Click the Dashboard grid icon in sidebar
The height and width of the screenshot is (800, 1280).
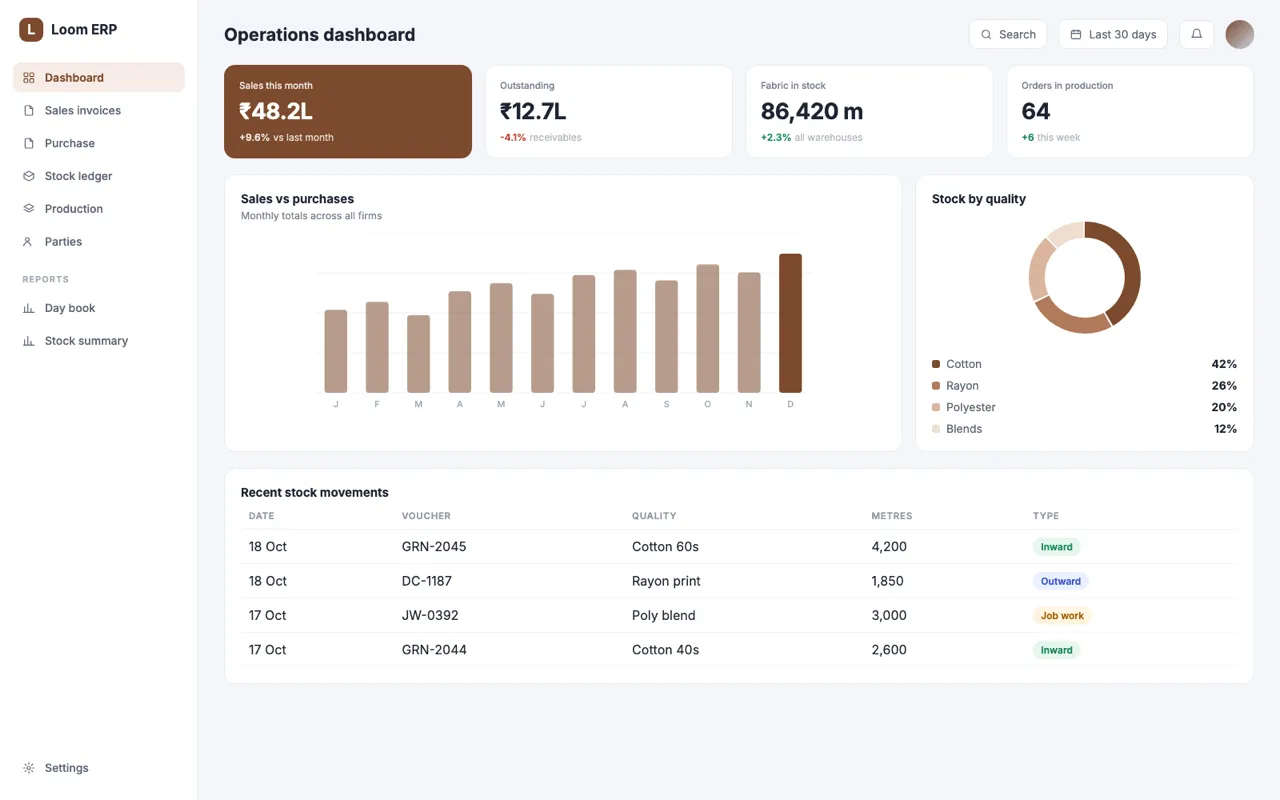point(29,78)
